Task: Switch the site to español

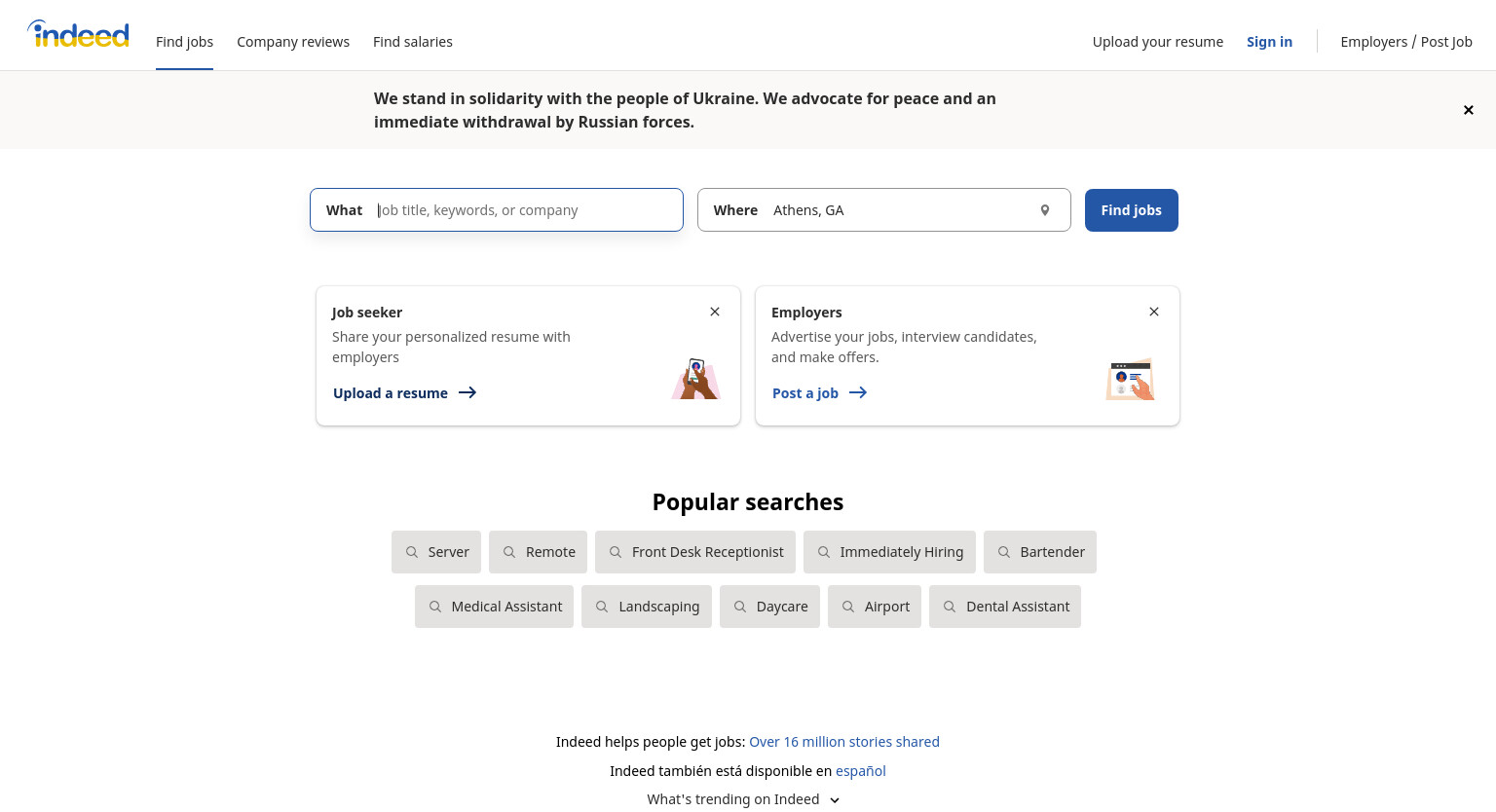Action: pos(861,771)
